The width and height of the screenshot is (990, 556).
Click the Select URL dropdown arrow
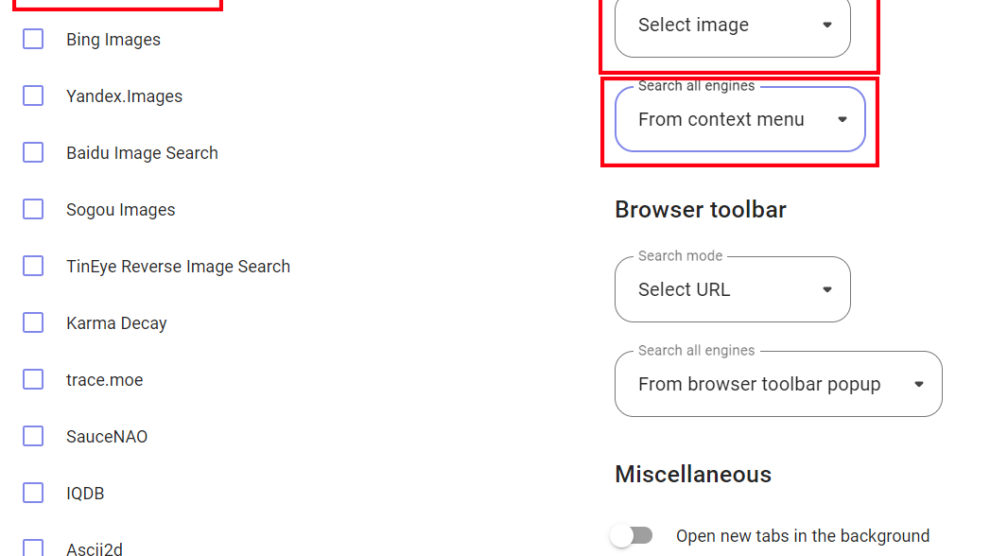[827, 290]
